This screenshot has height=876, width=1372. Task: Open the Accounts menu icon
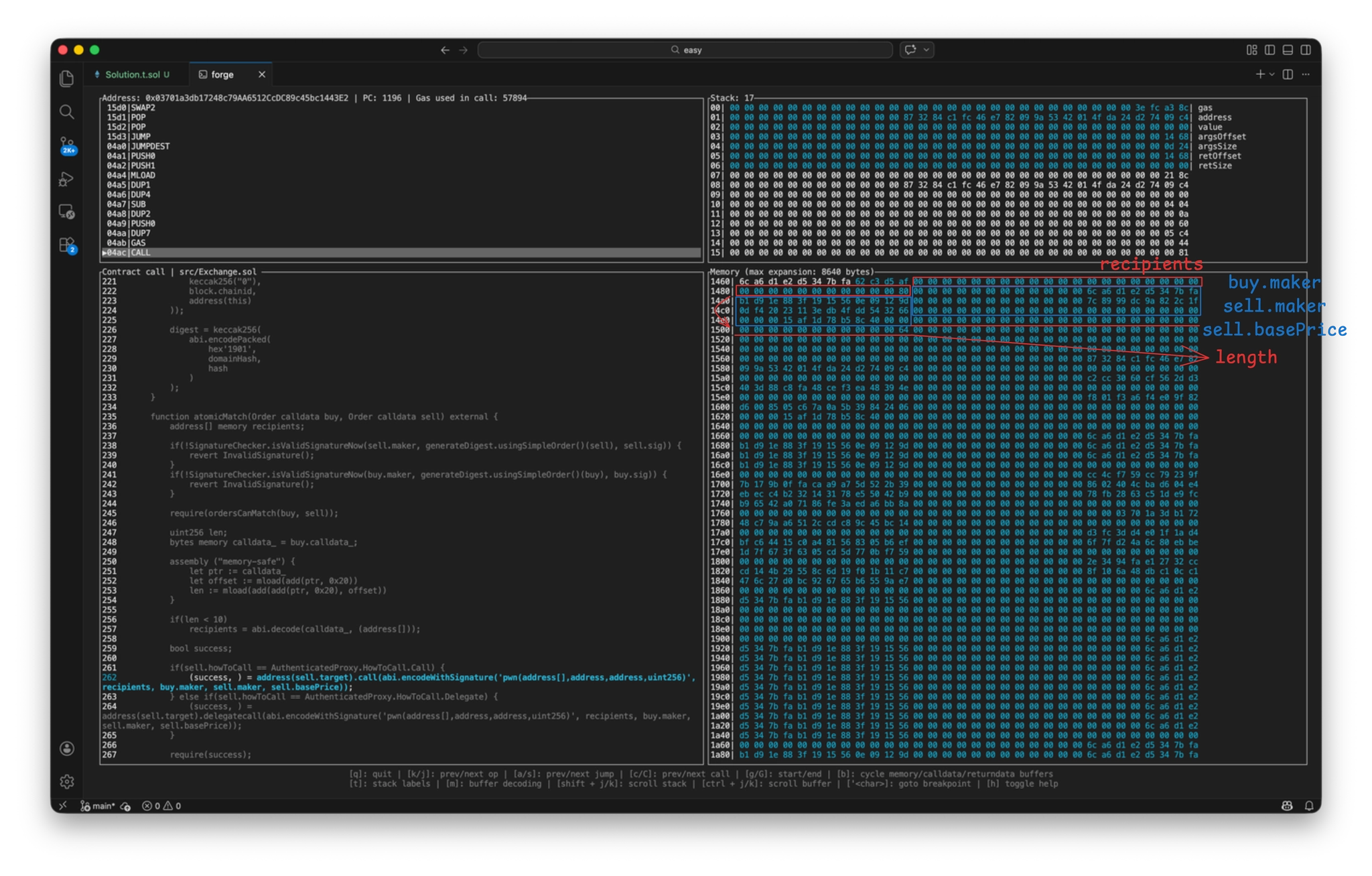point(66,749)
